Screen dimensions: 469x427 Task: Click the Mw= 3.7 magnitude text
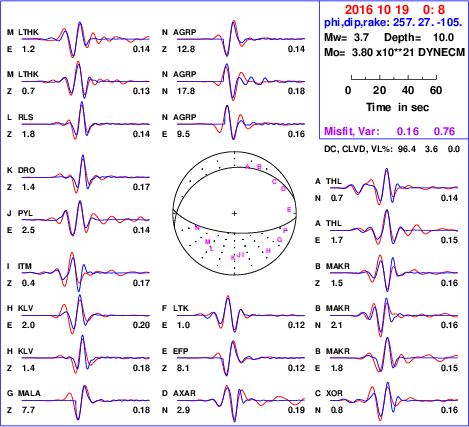(346, 37)
